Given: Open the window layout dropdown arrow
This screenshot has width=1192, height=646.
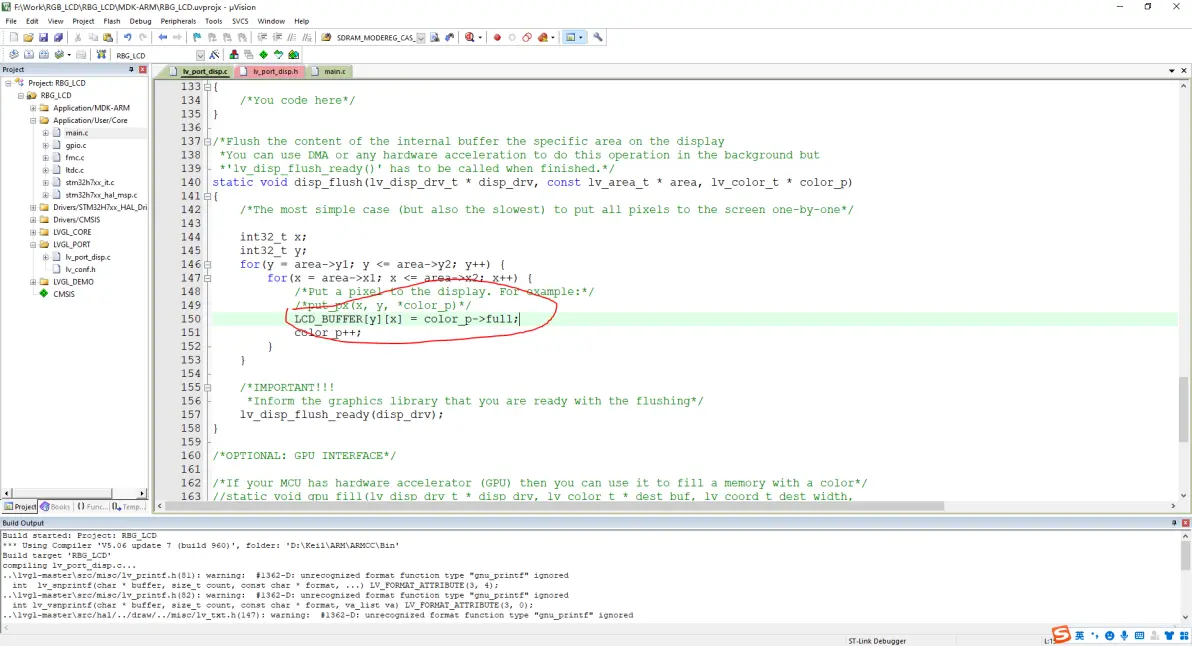Looking at the screenshot, I should point(581,37).
